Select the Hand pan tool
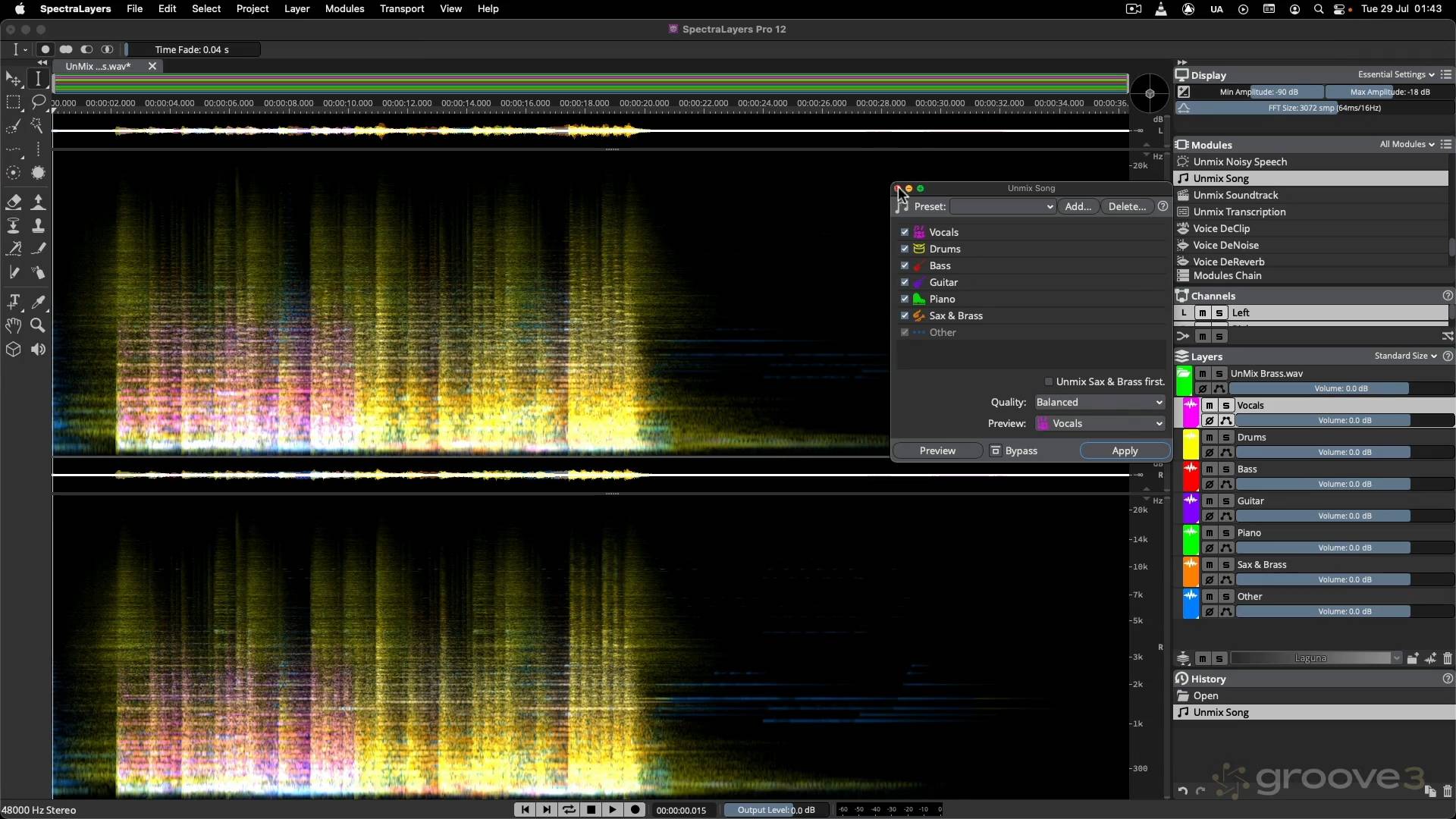The image size is (1456, 819). click(14, 325)
